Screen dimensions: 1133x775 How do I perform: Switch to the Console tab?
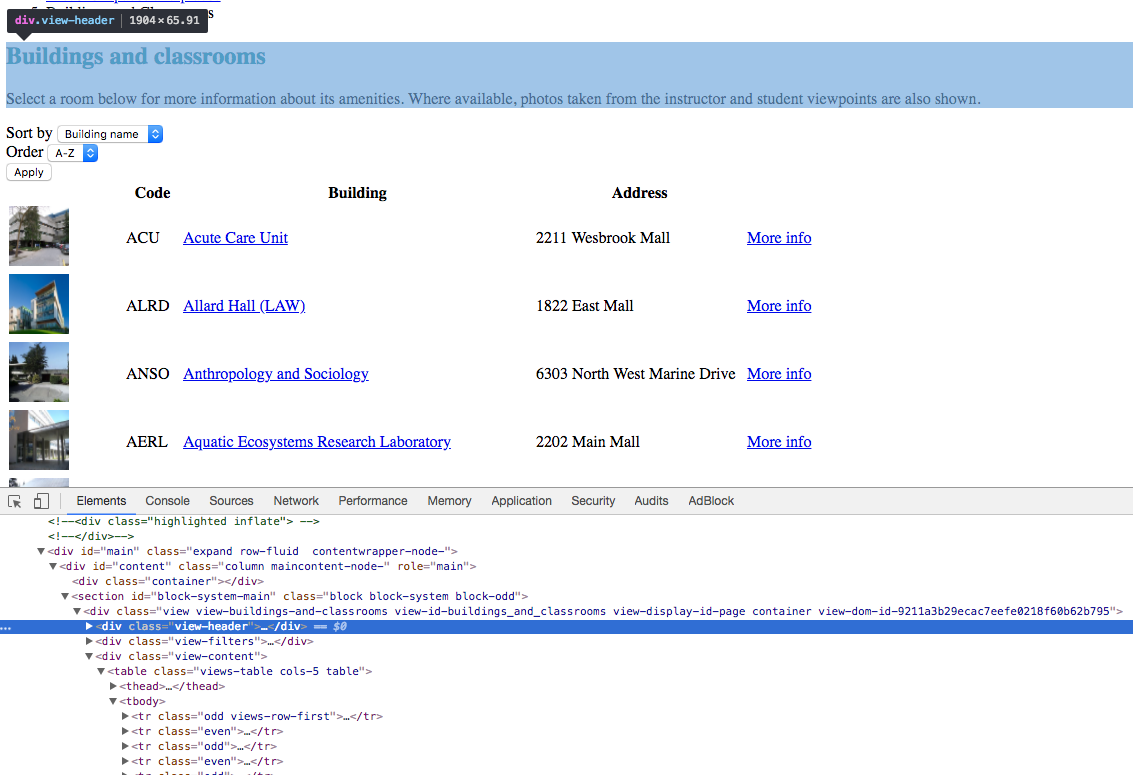pos(167,501)
